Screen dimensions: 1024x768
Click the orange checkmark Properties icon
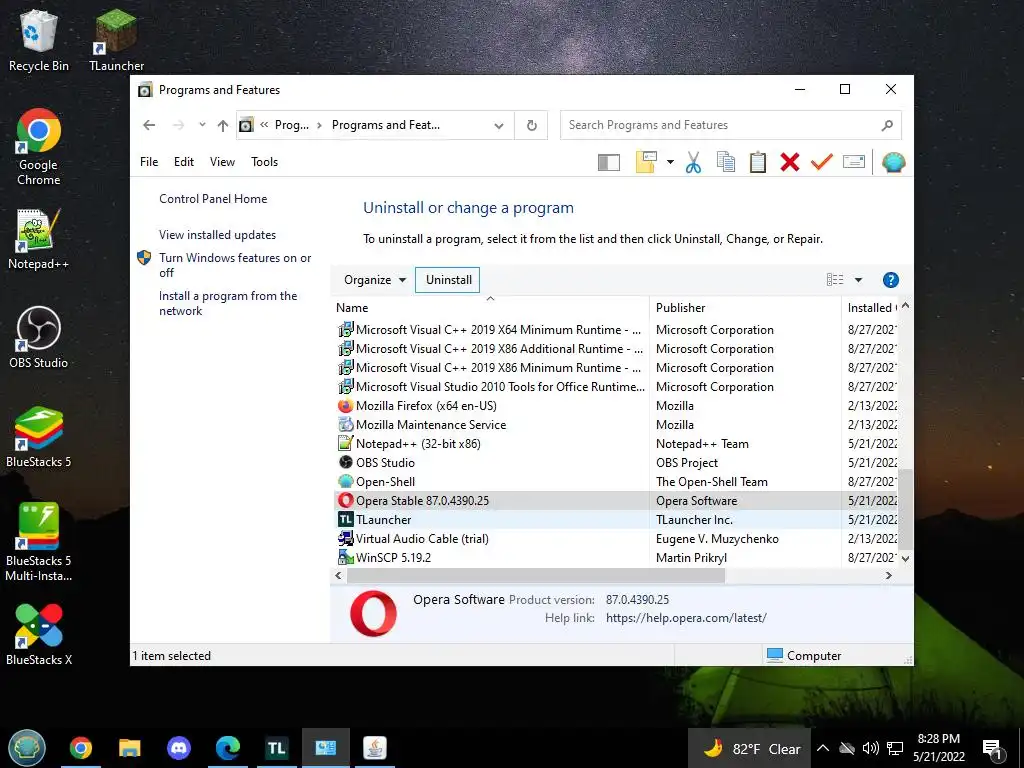[x=822, y=161]
